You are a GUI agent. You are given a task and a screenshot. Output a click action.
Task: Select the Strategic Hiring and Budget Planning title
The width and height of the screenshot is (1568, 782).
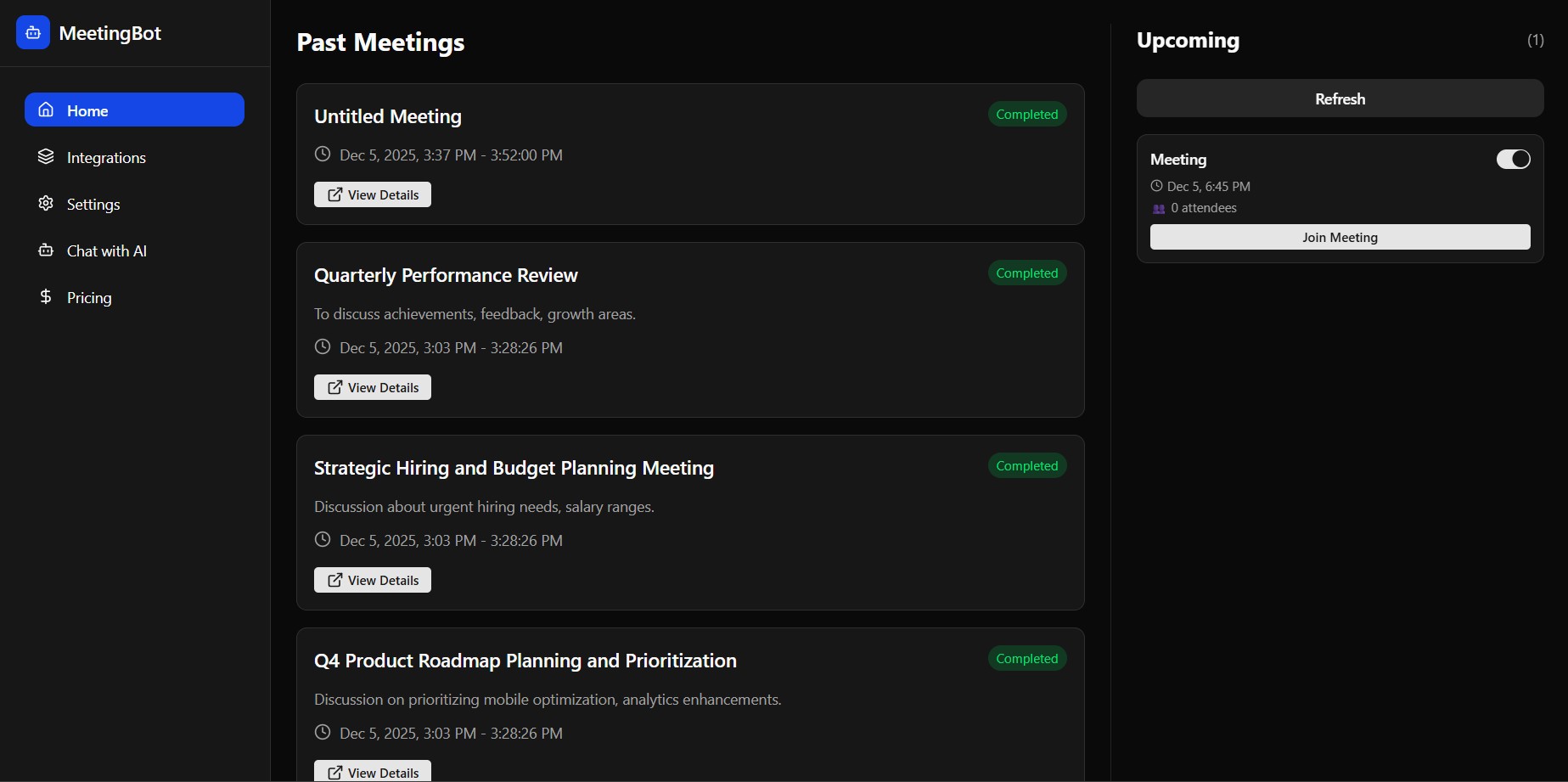(514, 469)
